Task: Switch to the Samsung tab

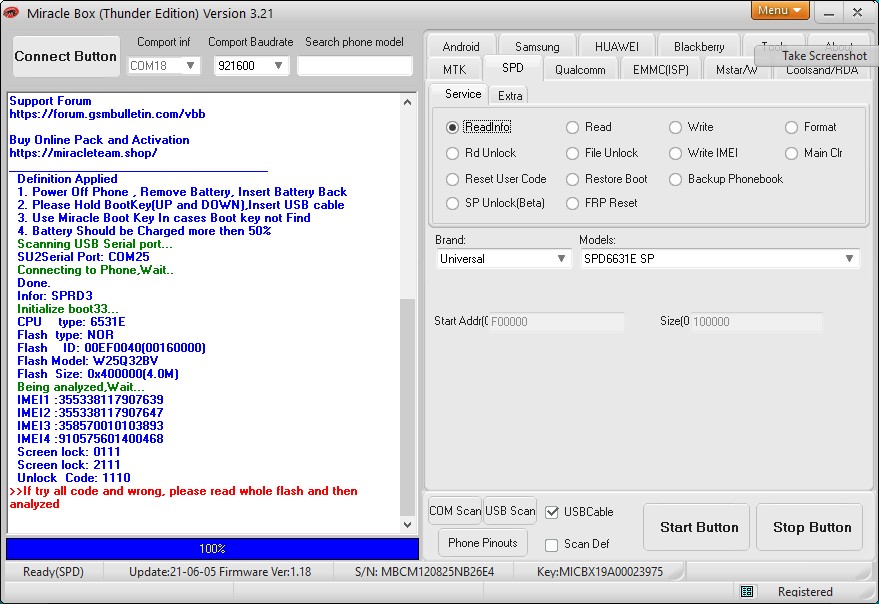Action: click(537, 47)
